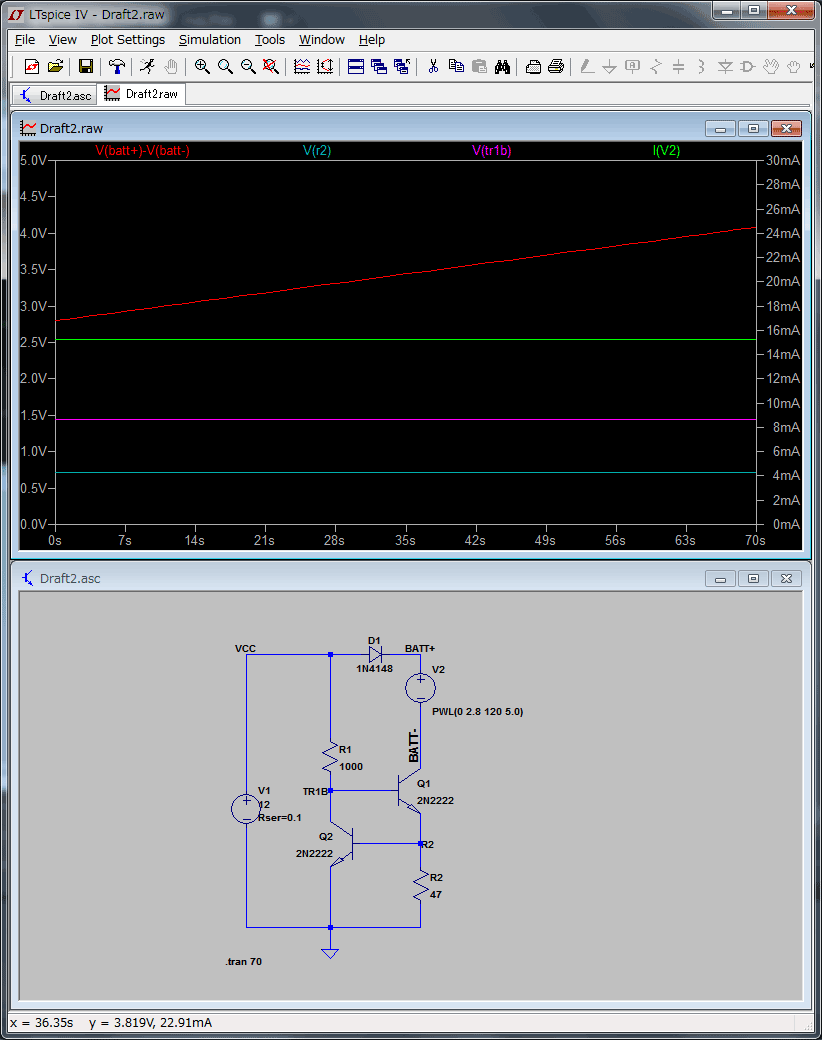Click the ground symbol in the schematic

pos(330,952)
